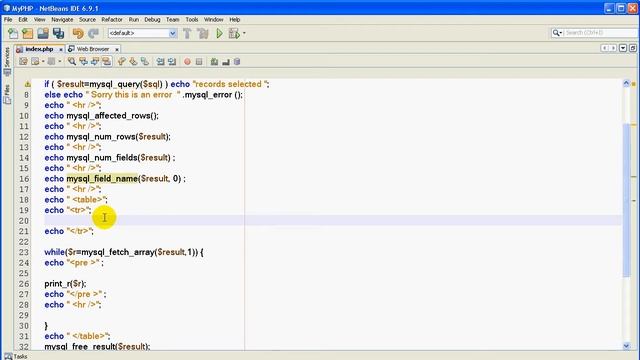Click the Build Project hammer icon

point(187,33)
